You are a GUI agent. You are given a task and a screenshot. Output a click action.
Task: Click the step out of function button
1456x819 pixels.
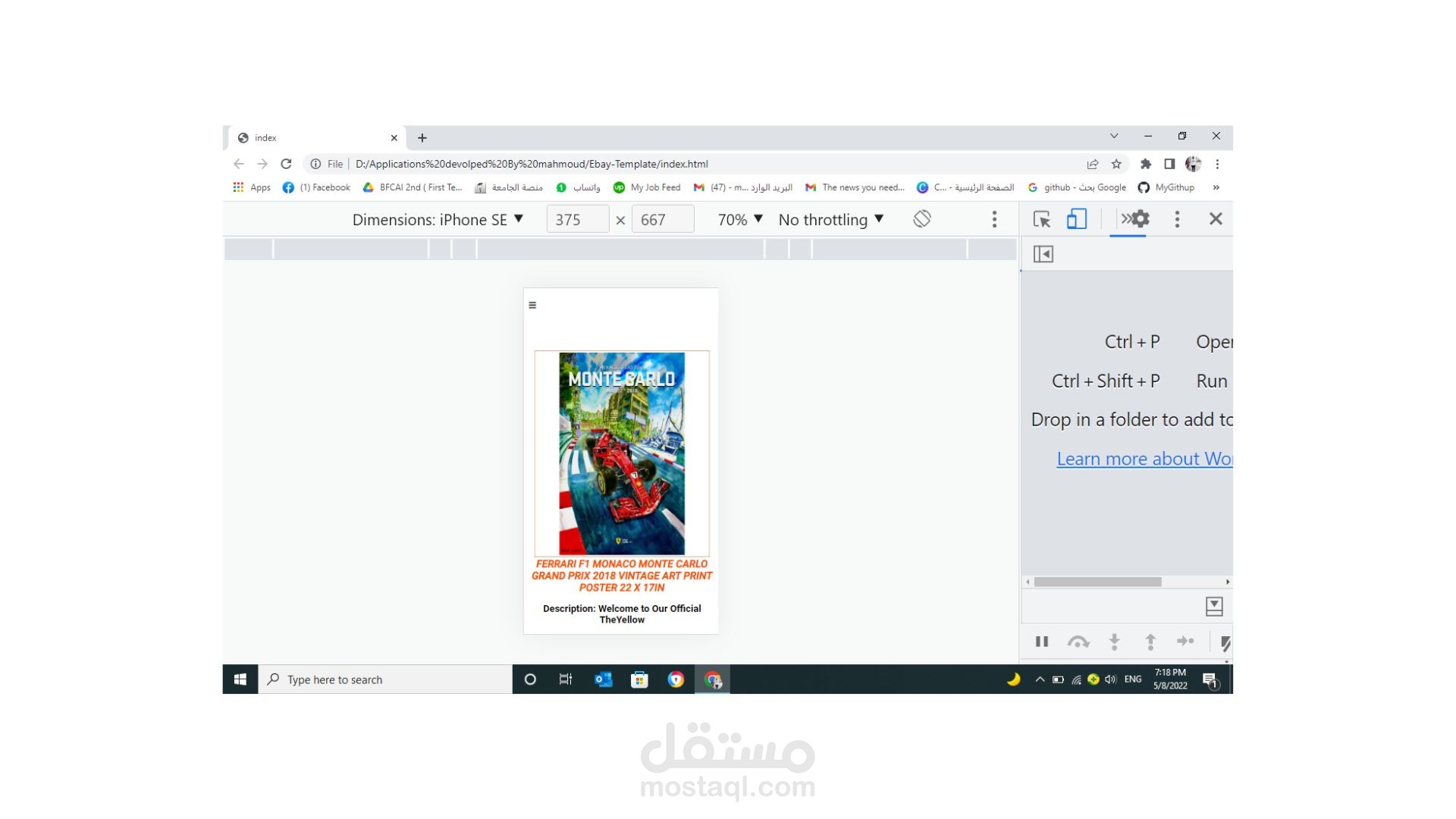coord(1150,642)
